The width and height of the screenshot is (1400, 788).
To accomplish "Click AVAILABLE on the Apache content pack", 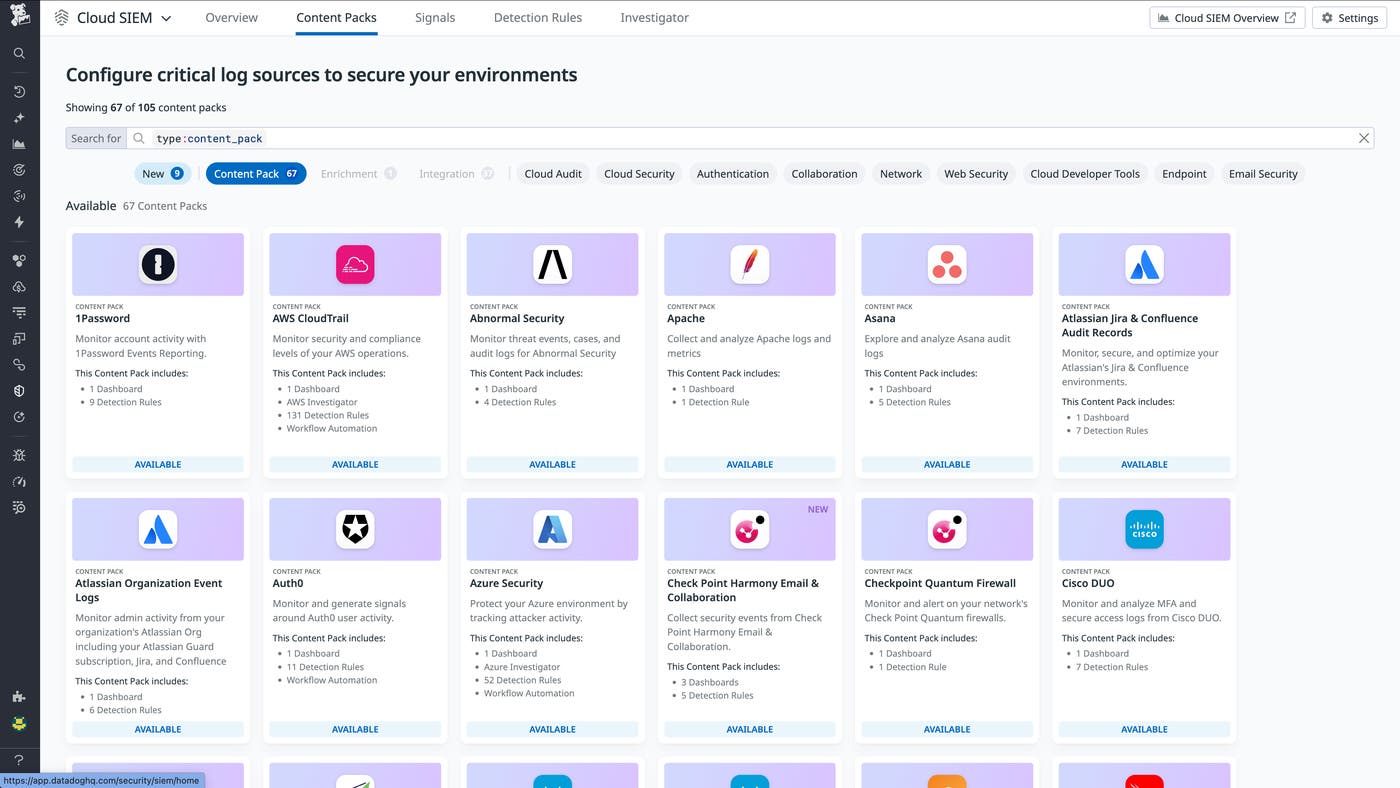I will click(x=749, y=464).
